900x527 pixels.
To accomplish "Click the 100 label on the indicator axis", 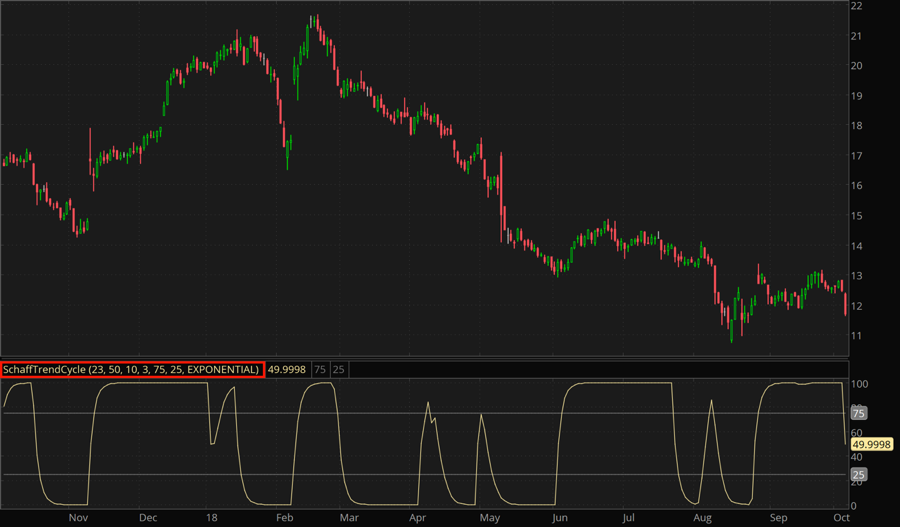I will [x=859, y=384].
